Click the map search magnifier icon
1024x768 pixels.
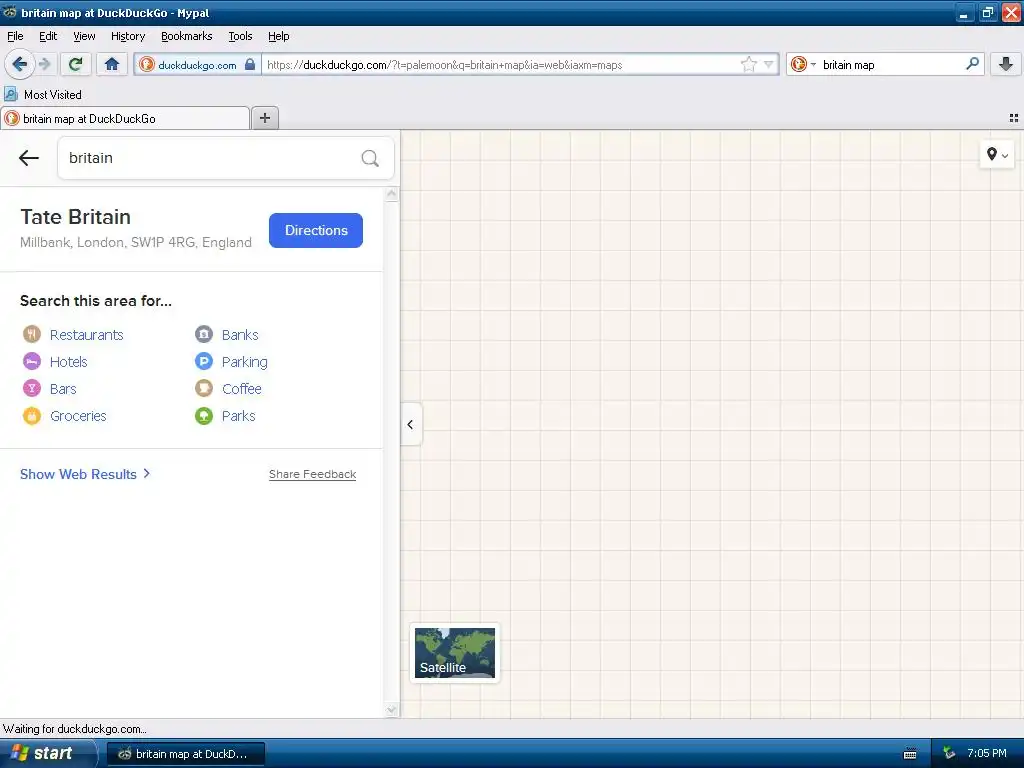370,158
